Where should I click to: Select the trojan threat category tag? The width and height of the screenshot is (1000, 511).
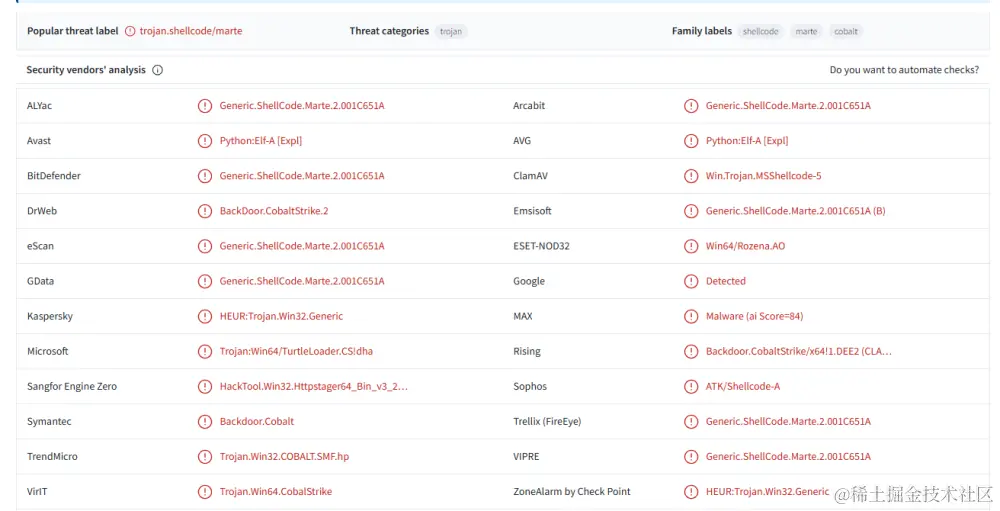point(451,31)
